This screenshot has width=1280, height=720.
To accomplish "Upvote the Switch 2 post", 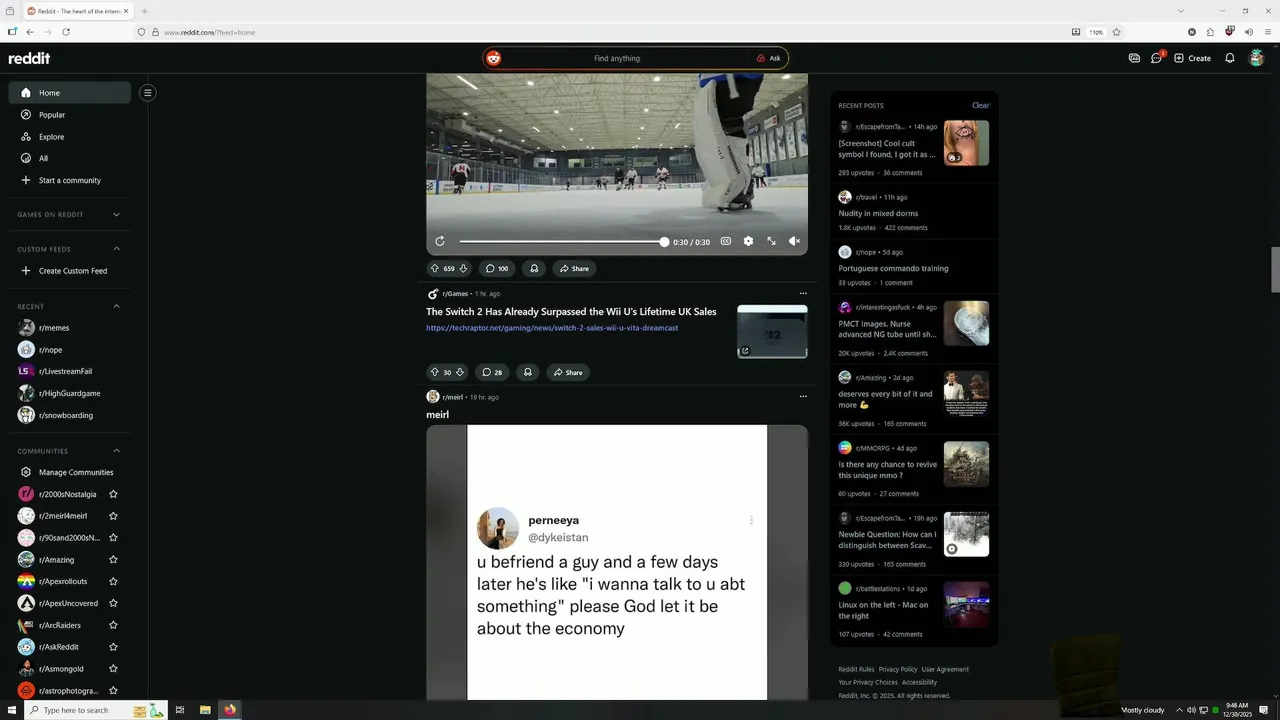I will pos(435,372).
